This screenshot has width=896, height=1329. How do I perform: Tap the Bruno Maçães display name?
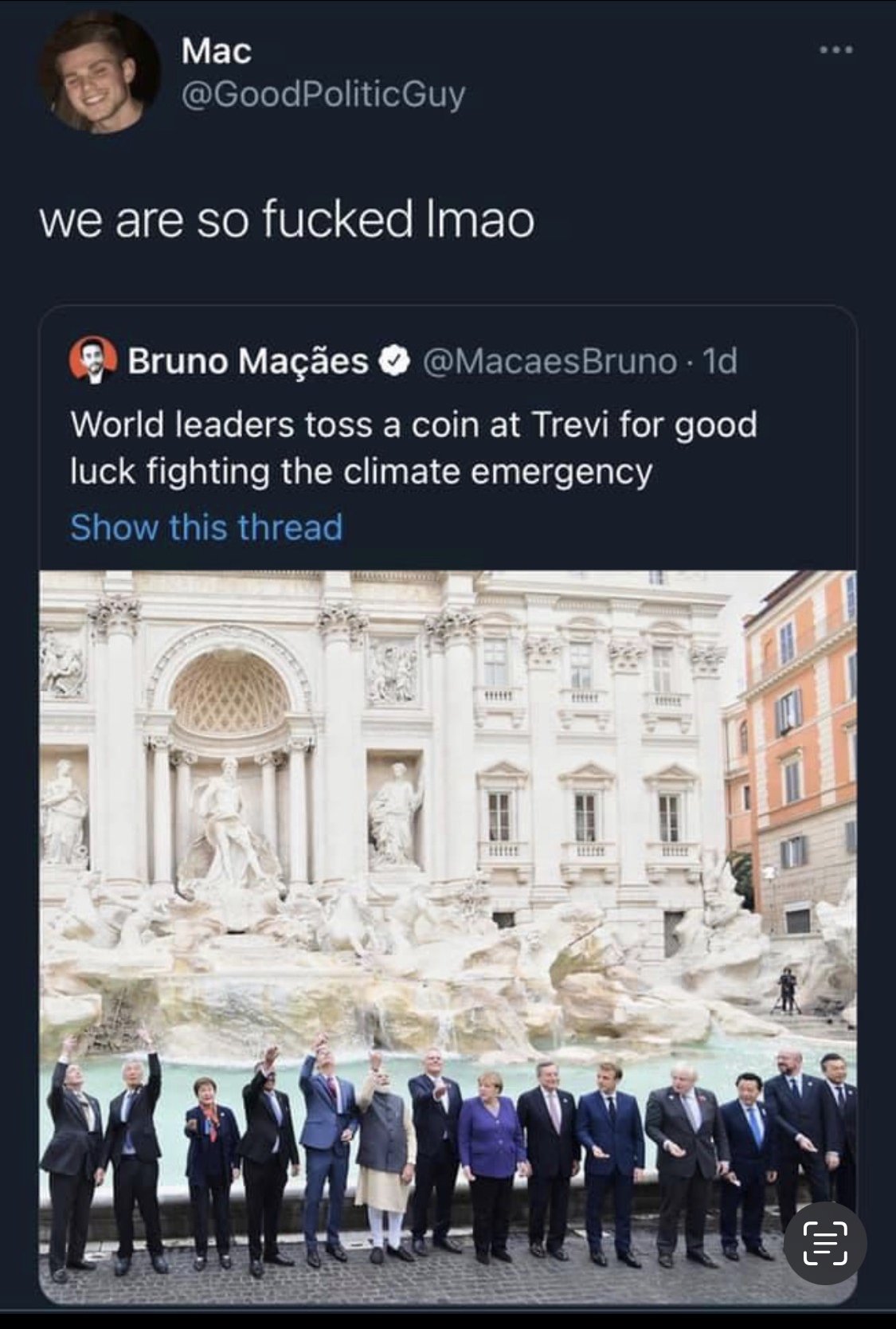(248, 361)
